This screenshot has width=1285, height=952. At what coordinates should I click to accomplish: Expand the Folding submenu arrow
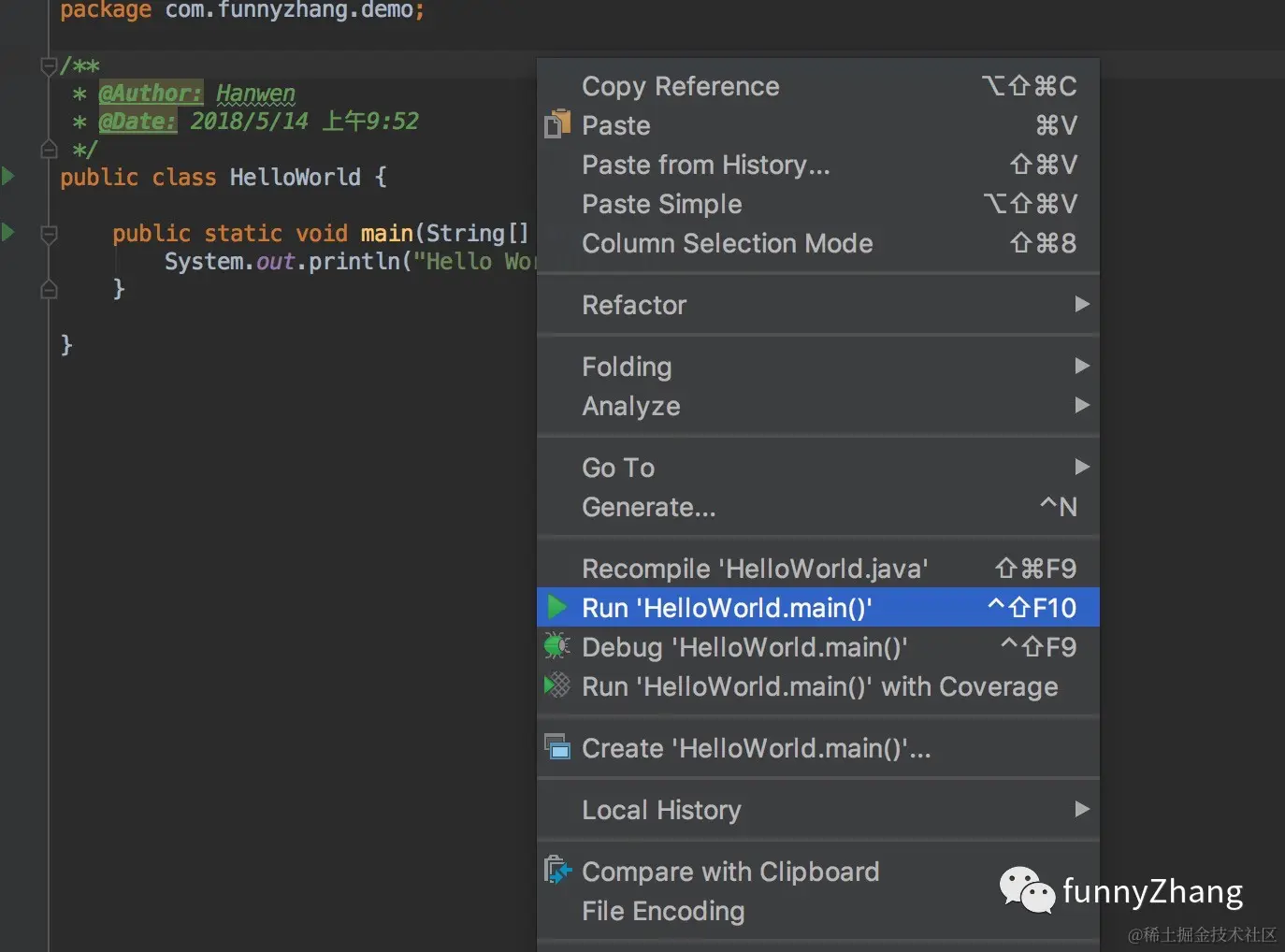(x=1082, y=366)
